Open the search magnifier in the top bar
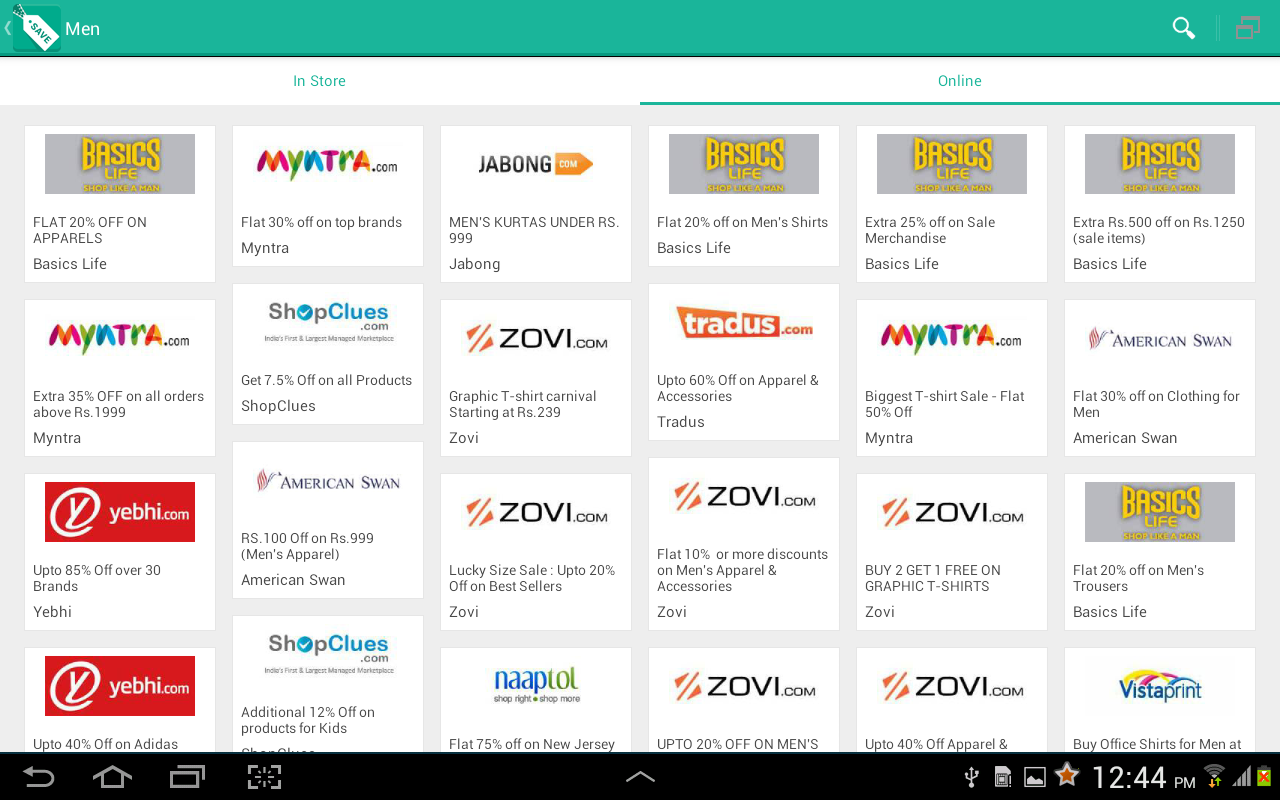The width and height of the screenshot is (1280, 800). (x=1184, y=28)
